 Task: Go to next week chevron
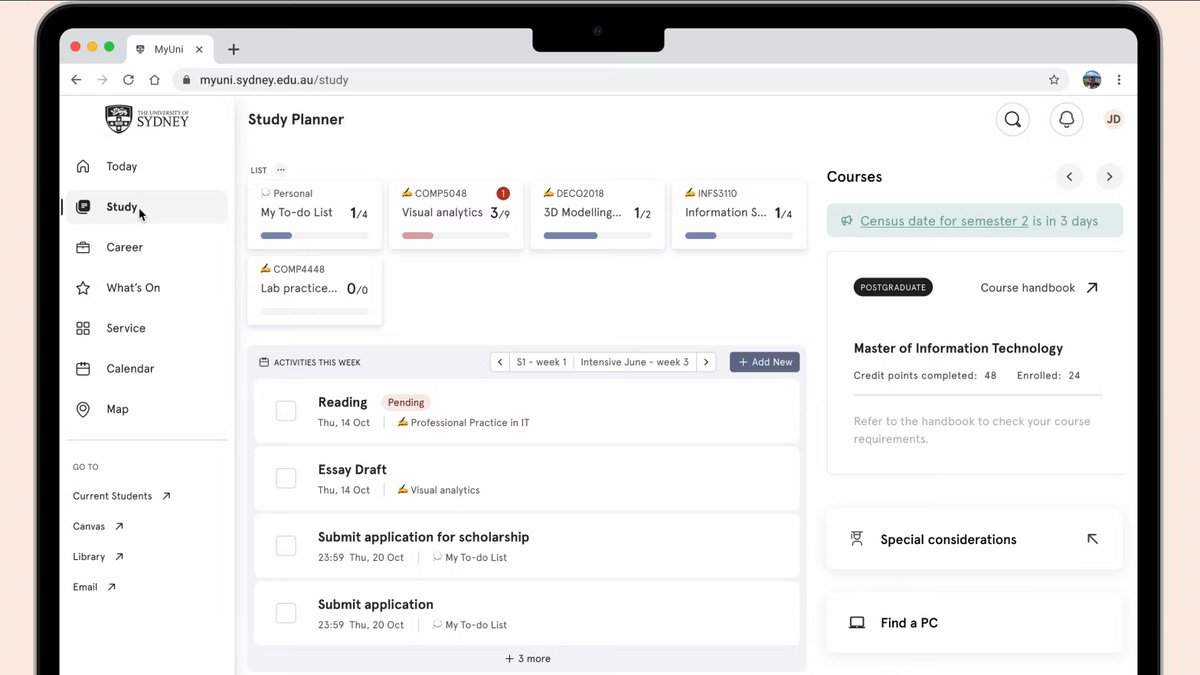point(706,362)
